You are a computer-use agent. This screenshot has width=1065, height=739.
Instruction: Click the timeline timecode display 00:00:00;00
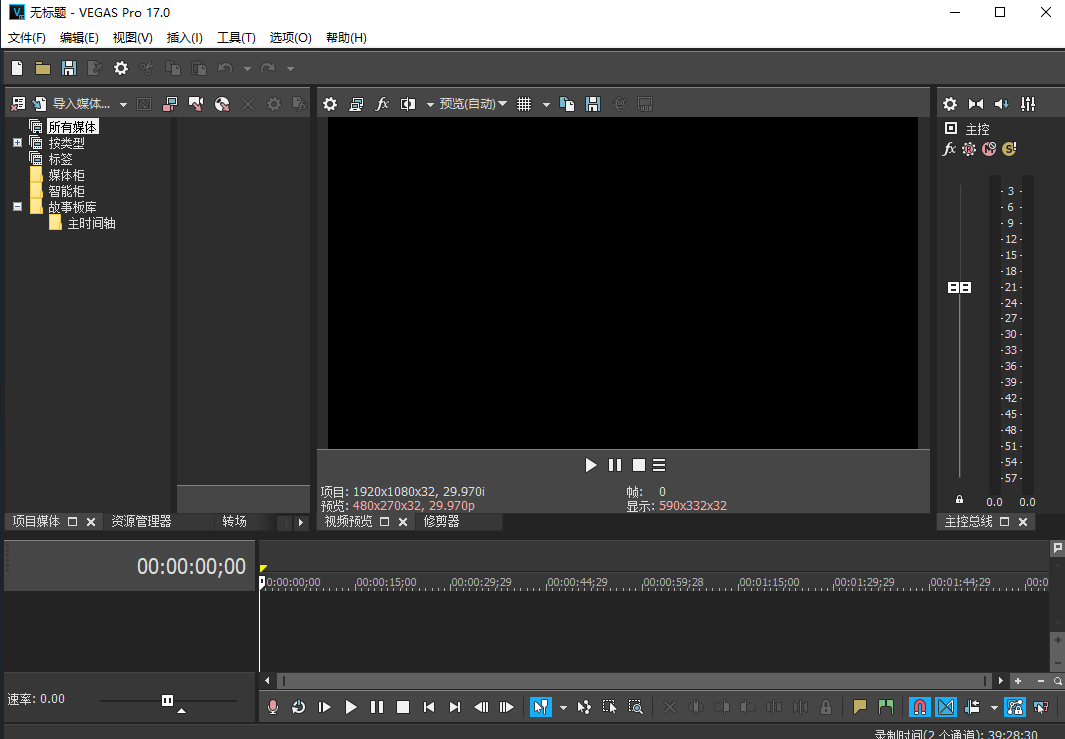191,566
